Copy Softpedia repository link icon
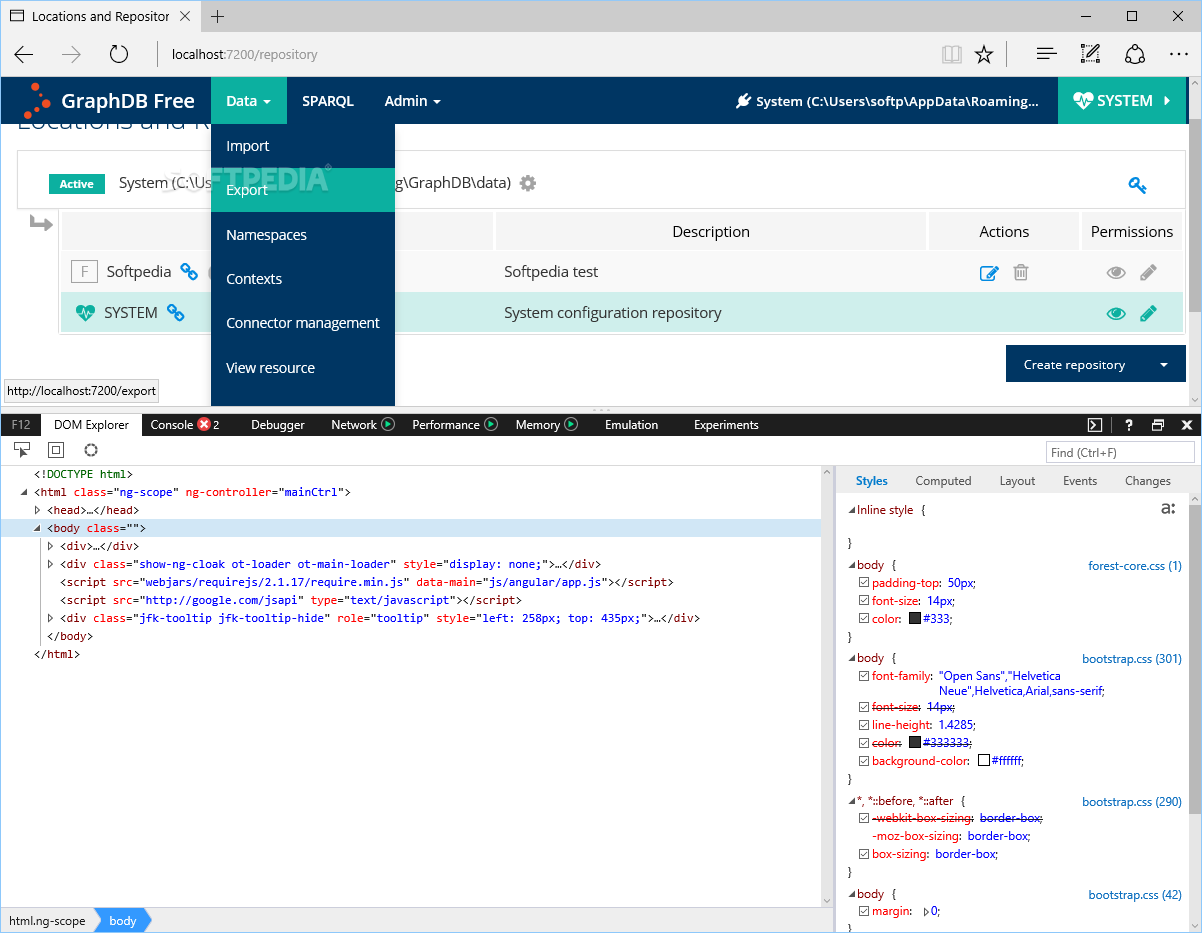Viewport: 1202px width, 933px height. (189, 271)
